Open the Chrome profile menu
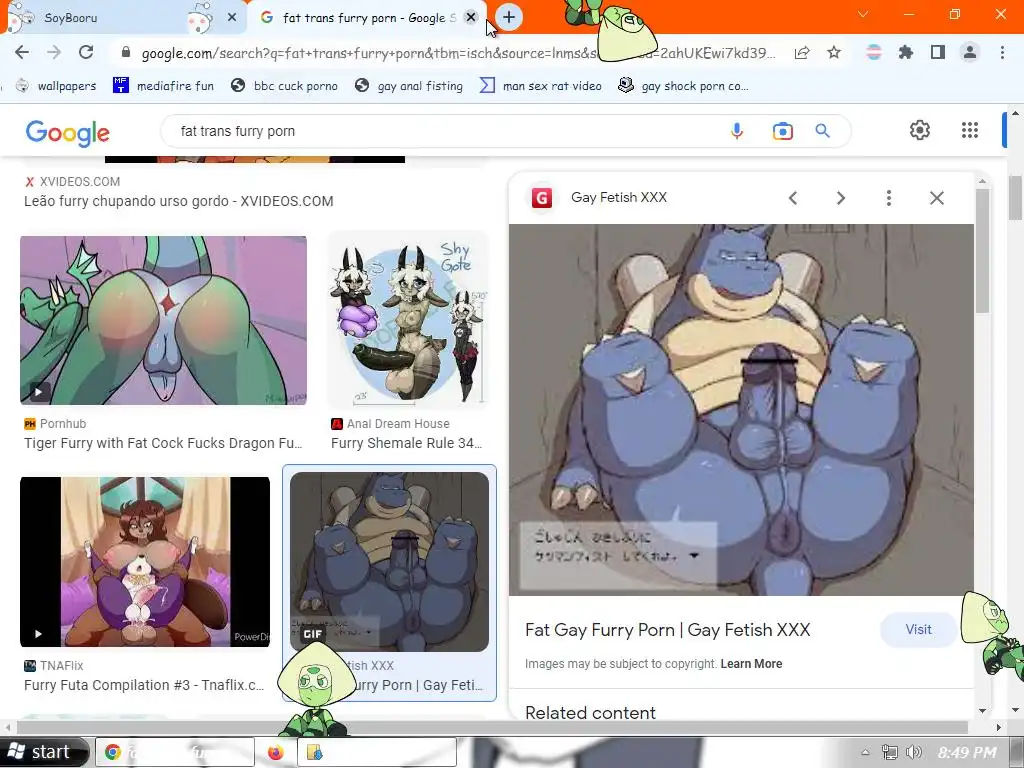The height and width of the screenshot is (768, 1024). point(970,52)
